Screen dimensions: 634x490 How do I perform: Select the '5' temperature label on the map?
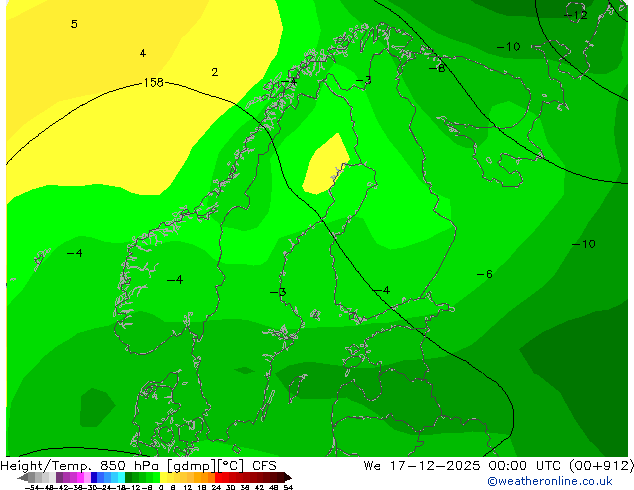[x=74, y=24]
